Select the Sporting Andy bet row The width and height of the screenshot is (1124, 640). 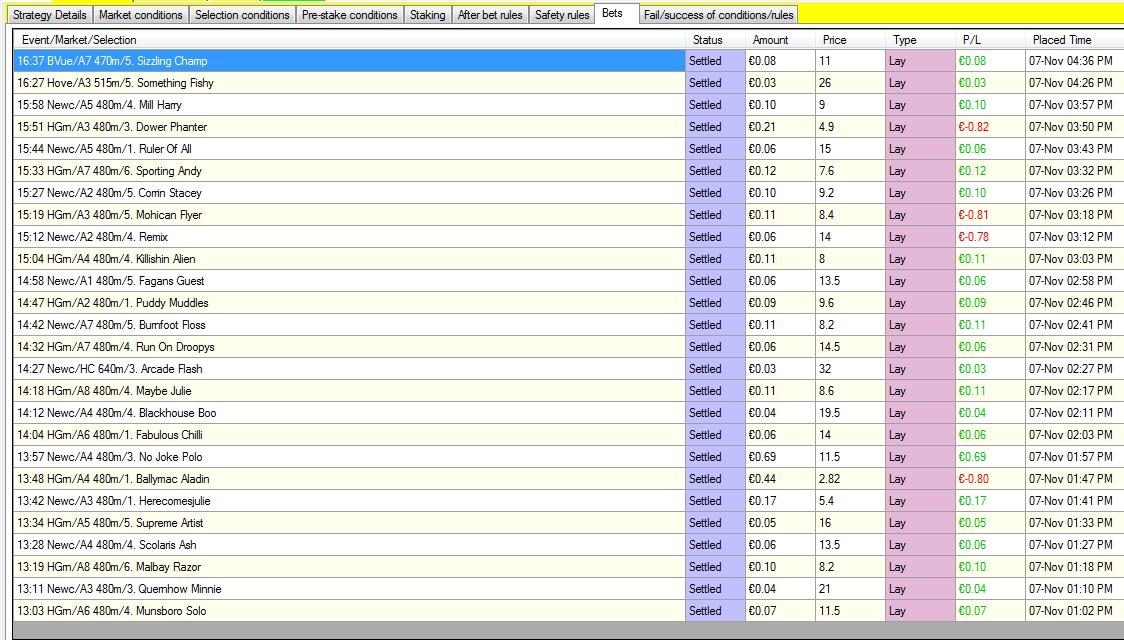tap(569, 171)
